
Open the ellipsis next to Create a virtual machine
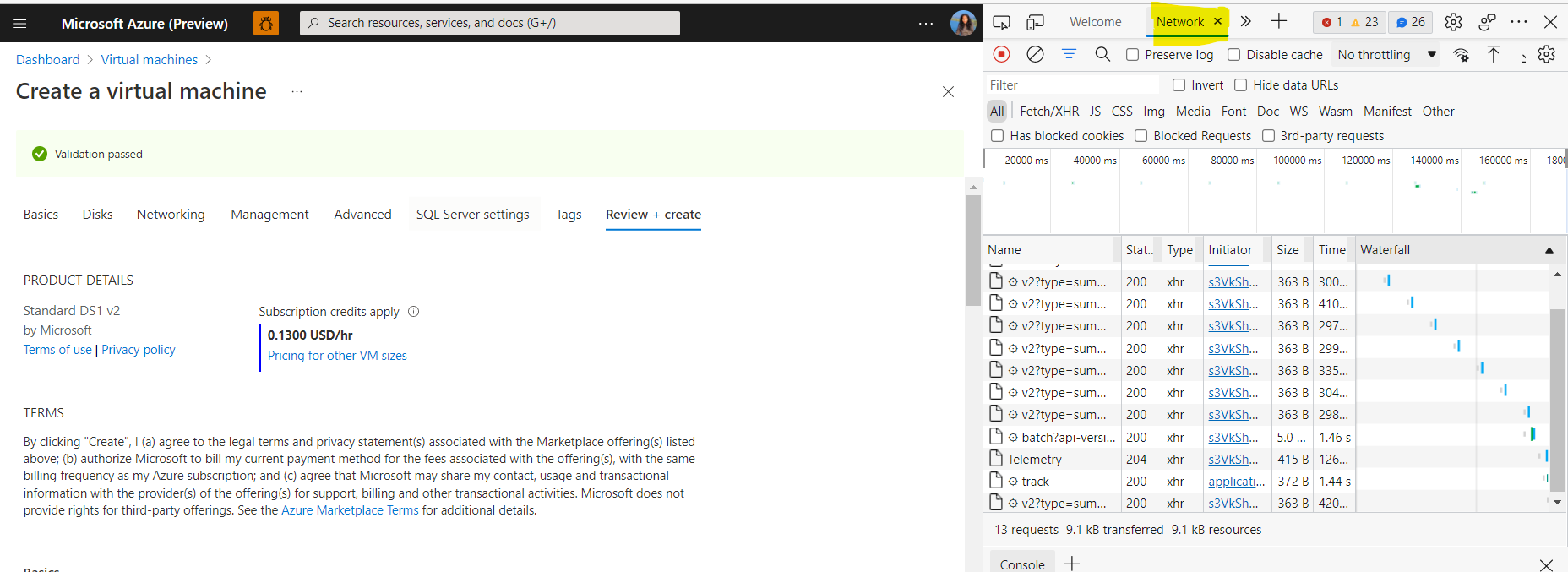[x=297, y=91]
